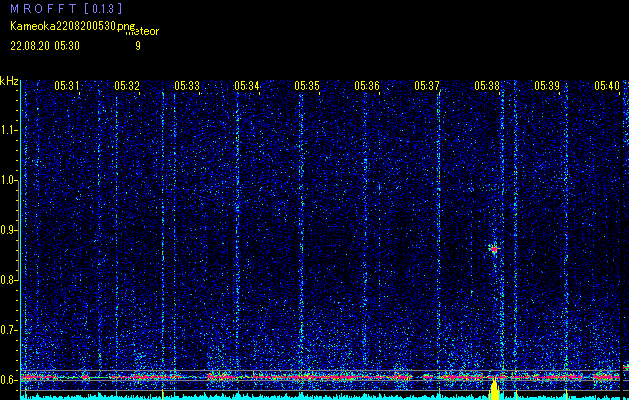Click the 05:36 time marker

coord(367,85)
